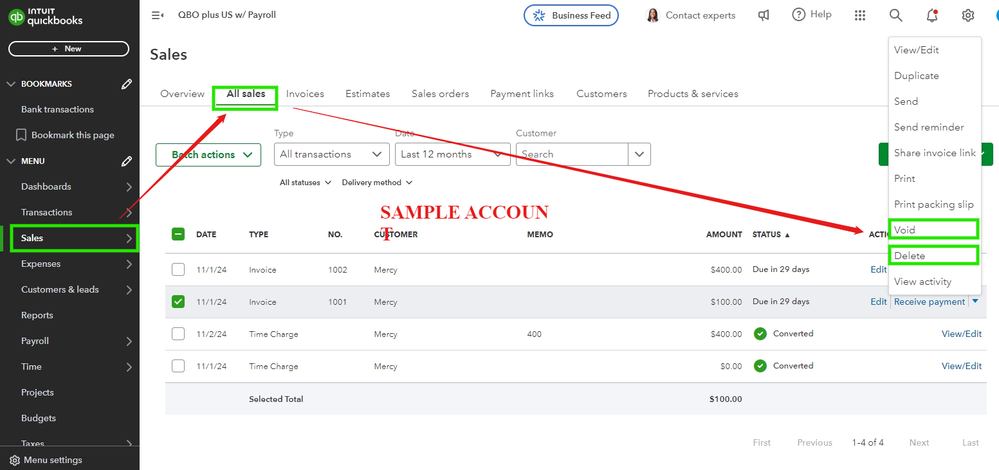Click the Customer search input field

572,154
